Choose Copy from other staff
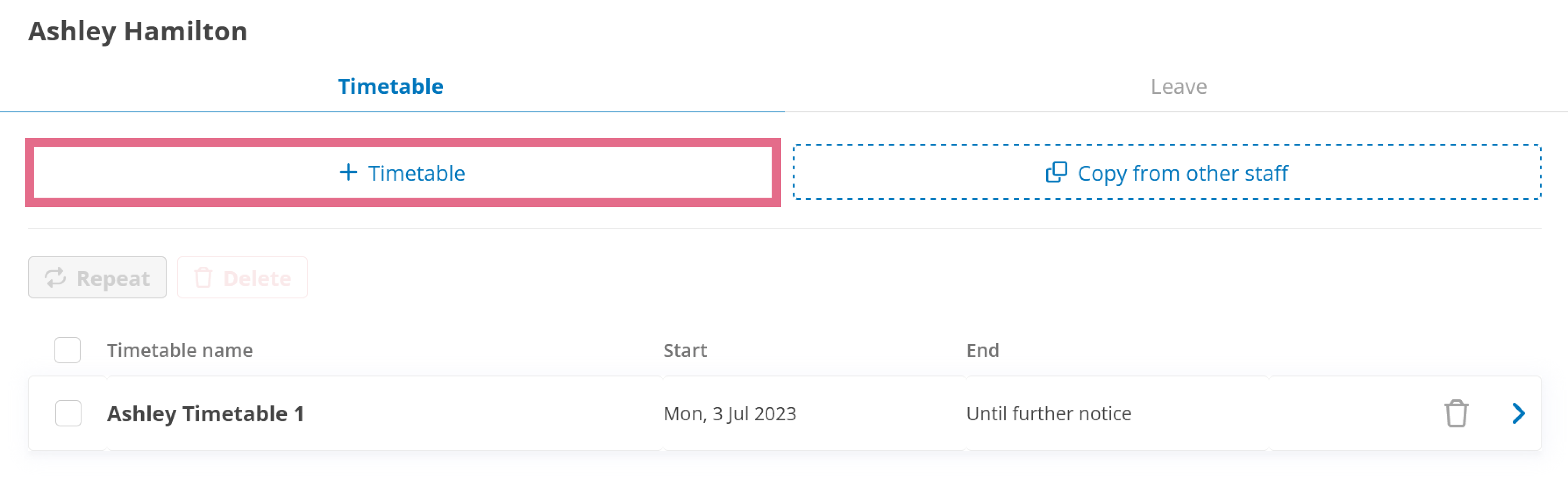Image resolution: width=1568 pixels, height=482 pixels. click(x=1167, y=172)
